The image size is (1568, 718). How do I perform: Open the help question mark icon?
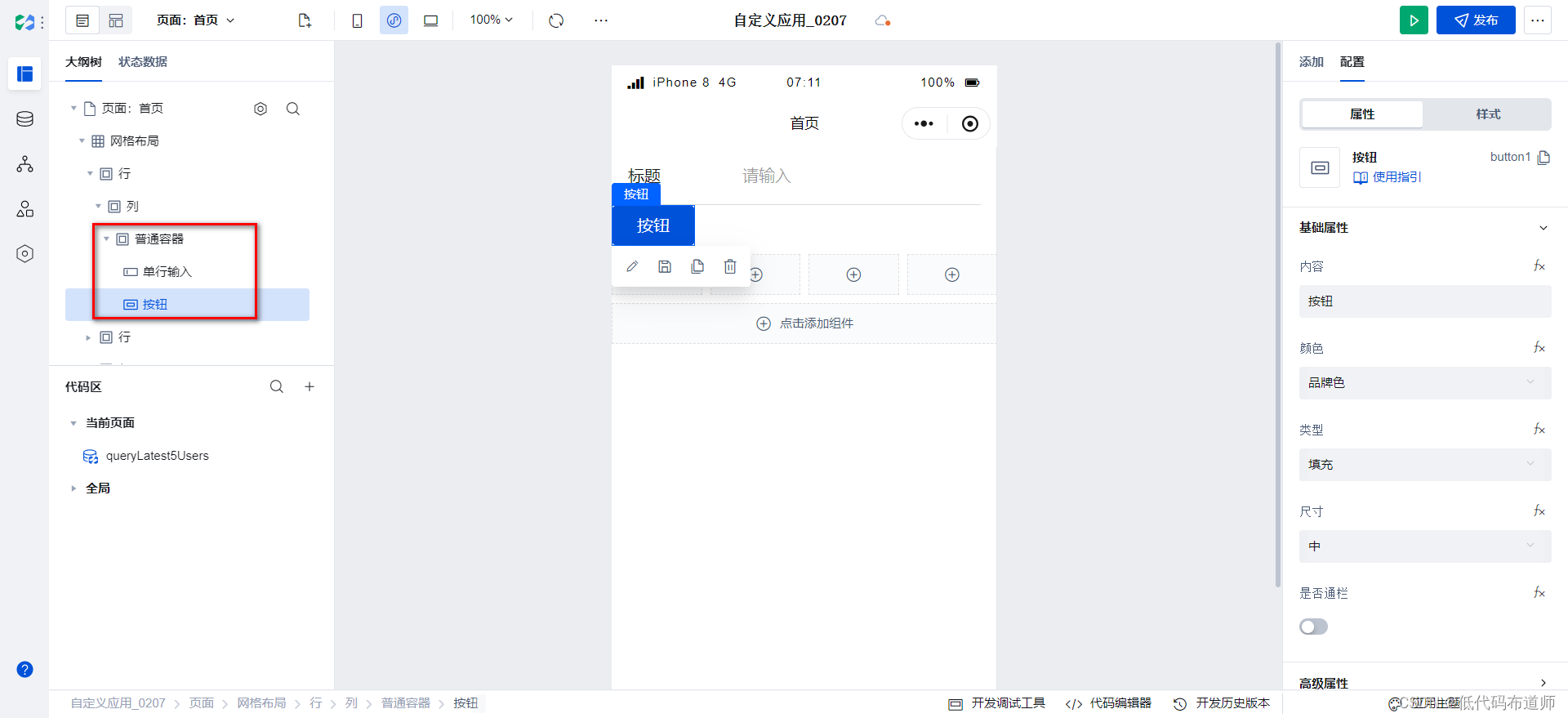coord(24,670)
